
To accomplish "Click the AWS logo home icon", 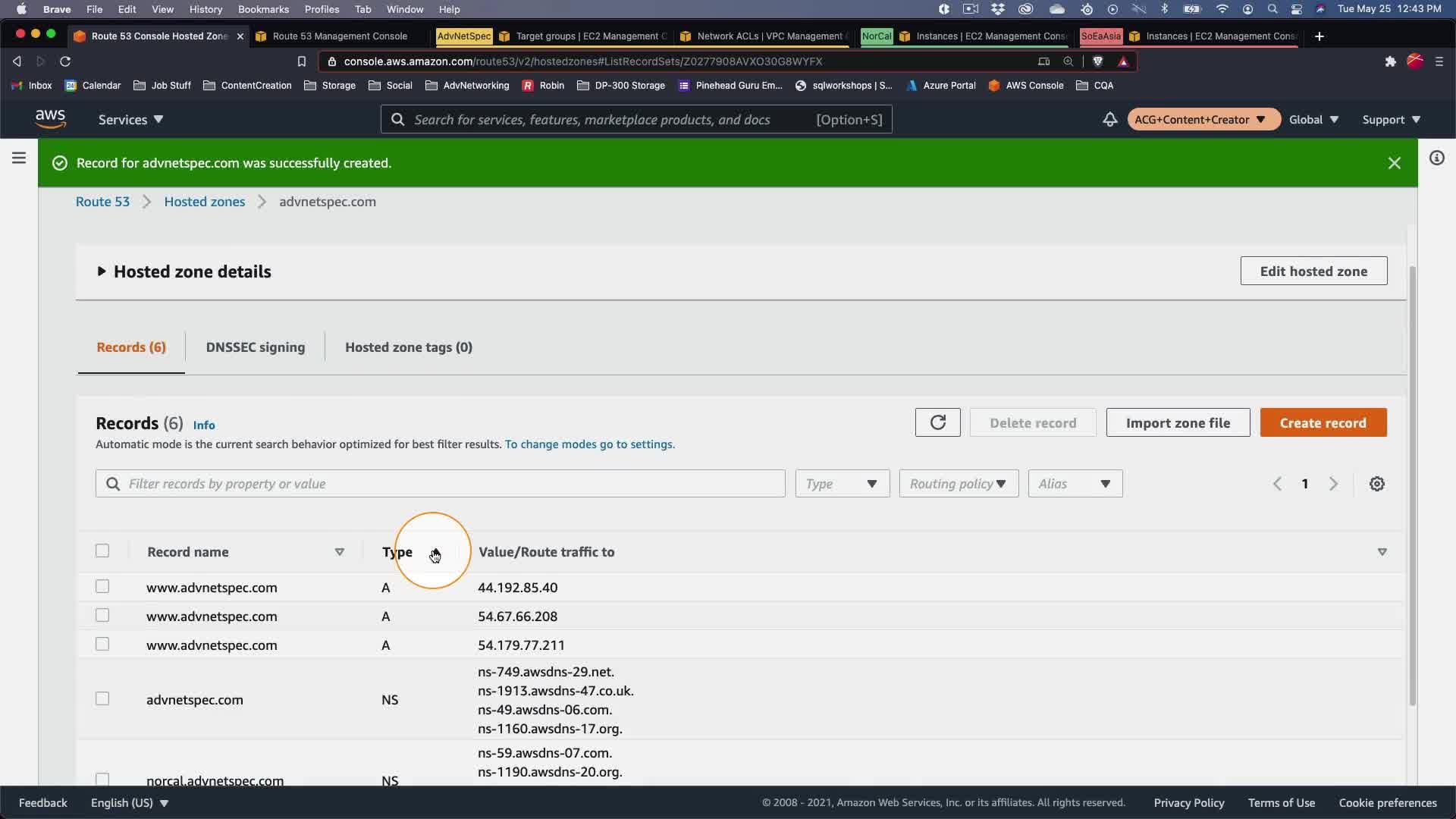I will pyautogui.click(x=50, y=119).
